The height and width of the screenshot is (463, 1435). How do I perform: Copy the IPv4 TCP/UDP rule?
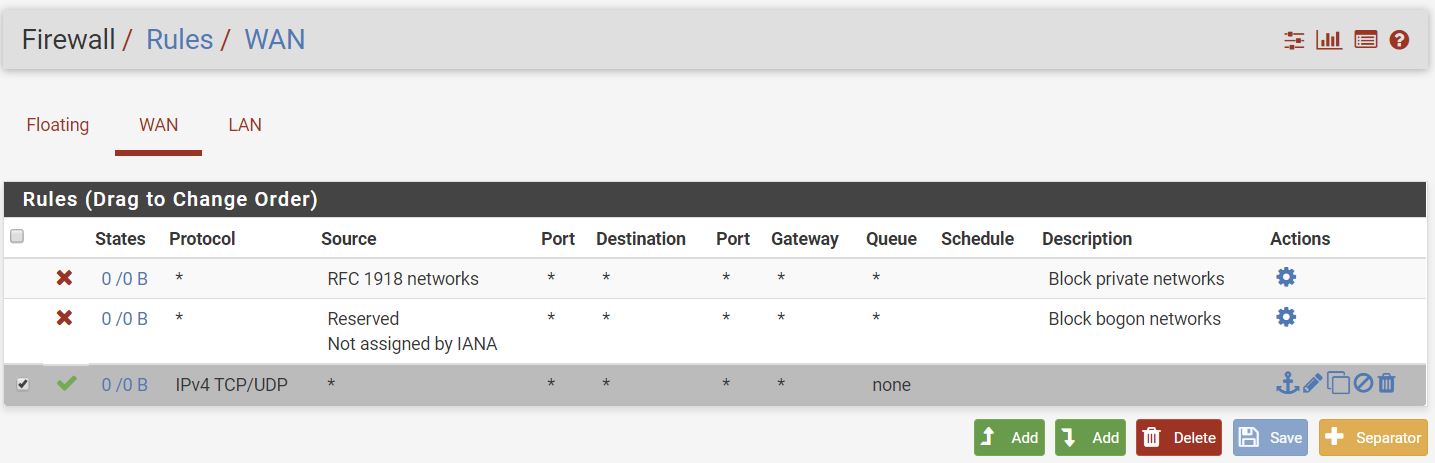(1338, 382)
